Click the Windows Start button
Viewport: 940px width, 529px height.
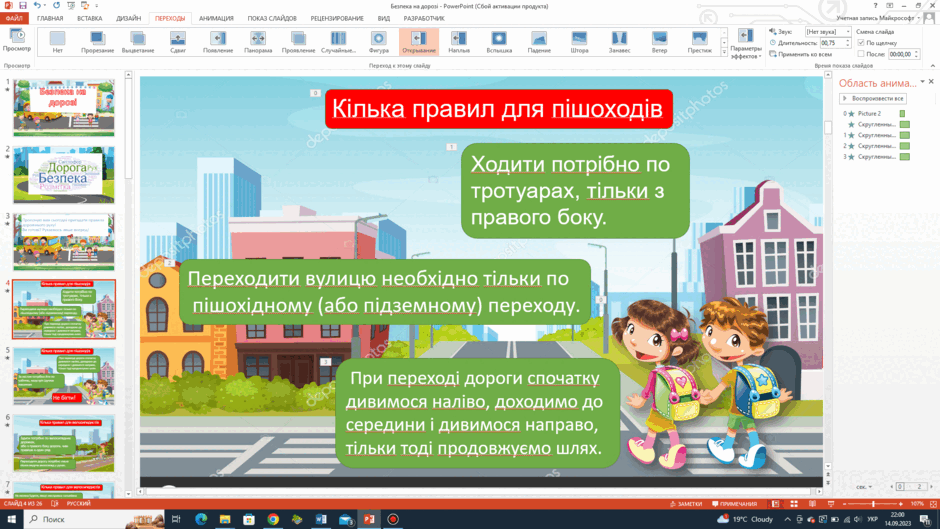(x=11, y=519)
